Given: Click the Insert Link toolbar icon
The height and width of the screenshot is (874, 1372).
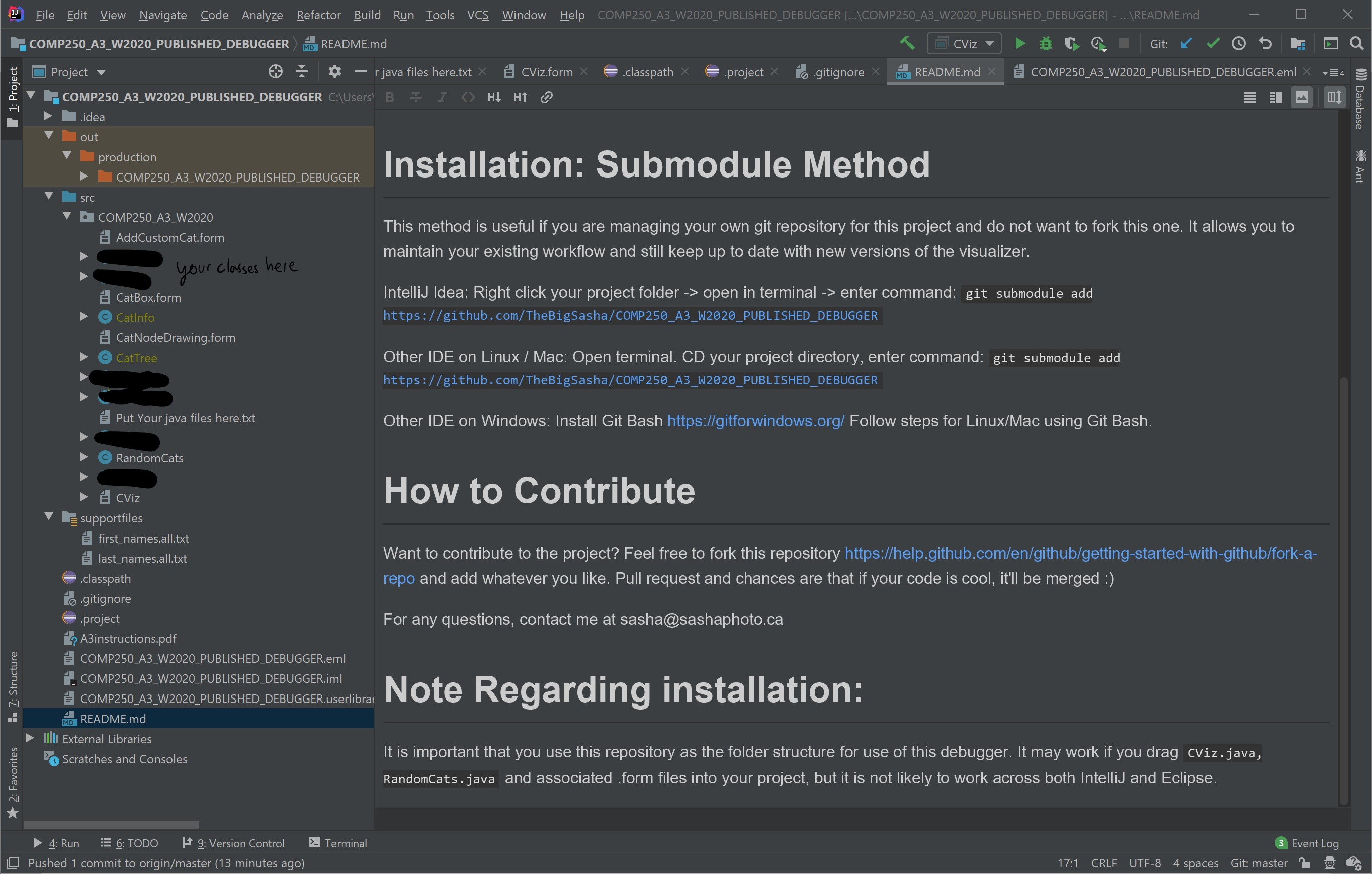Looking at the screenshot, I should coord(547,97).
